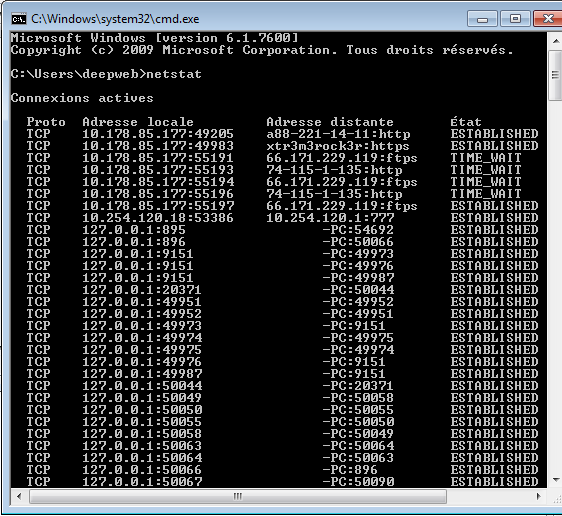Click local address 127.0.0.1:49987
The image size is (562, 516).
click(x=142, y=374)
